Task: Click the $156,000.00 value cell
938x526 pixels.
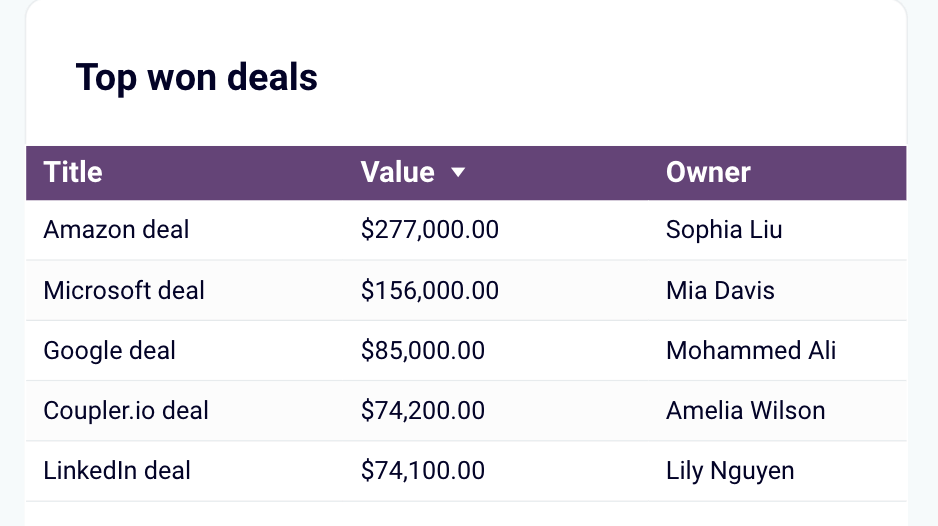Action: [x=430, y=290]
